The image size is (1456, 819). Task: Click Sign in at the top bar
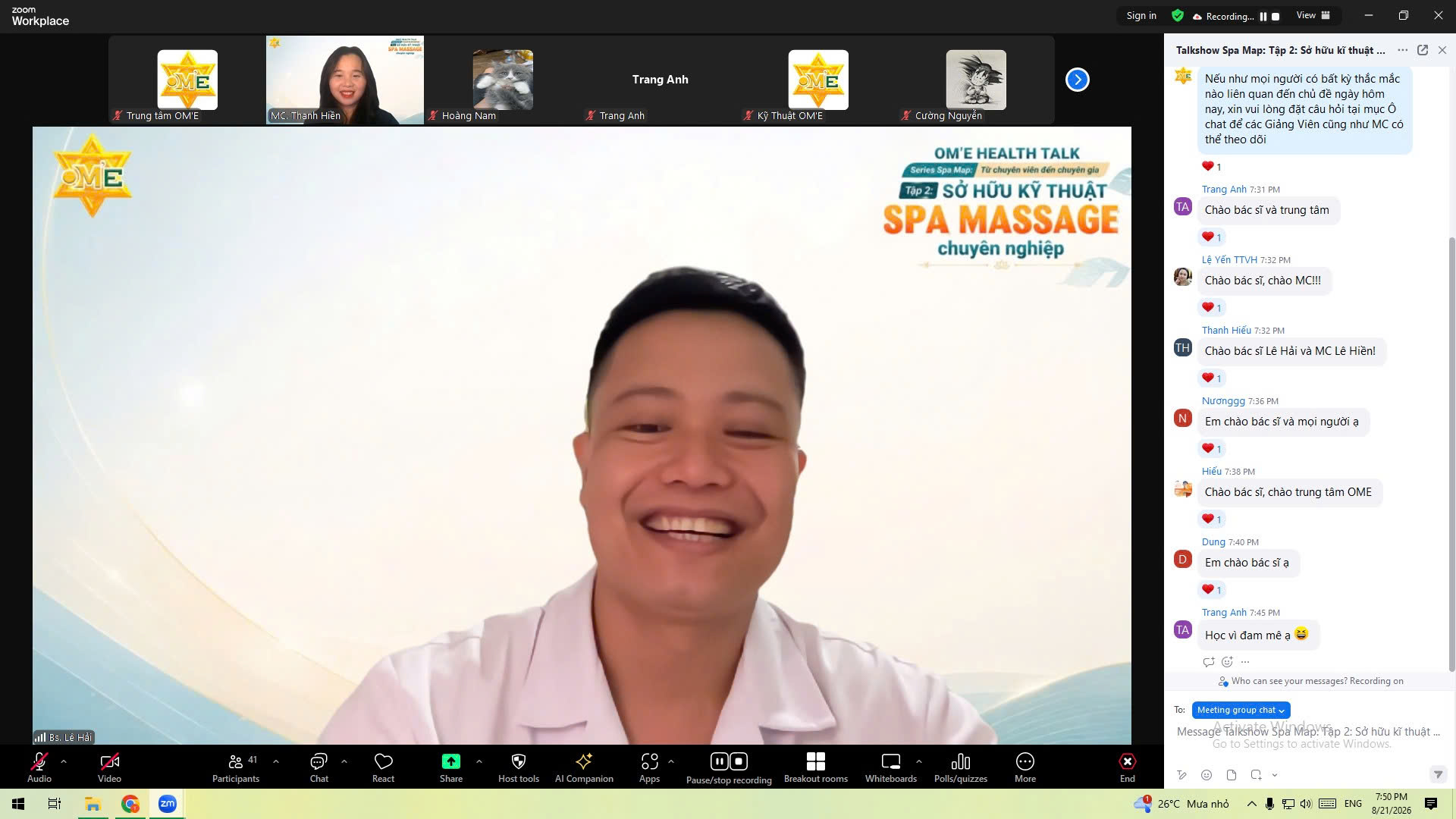click(1141, 16)
